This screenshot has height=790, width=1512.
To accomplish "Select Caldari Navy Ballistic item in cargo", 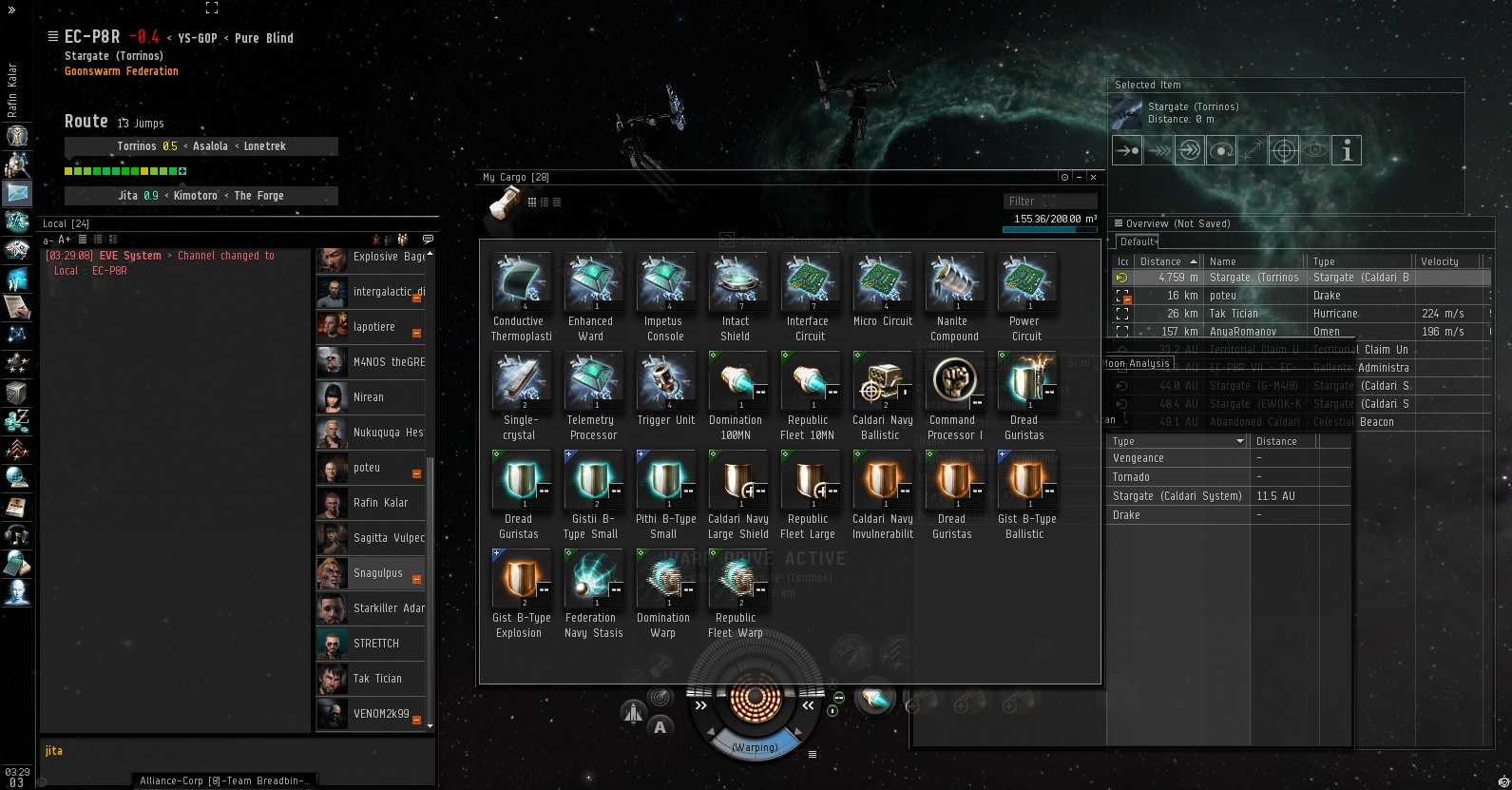I will pos(882,396).
